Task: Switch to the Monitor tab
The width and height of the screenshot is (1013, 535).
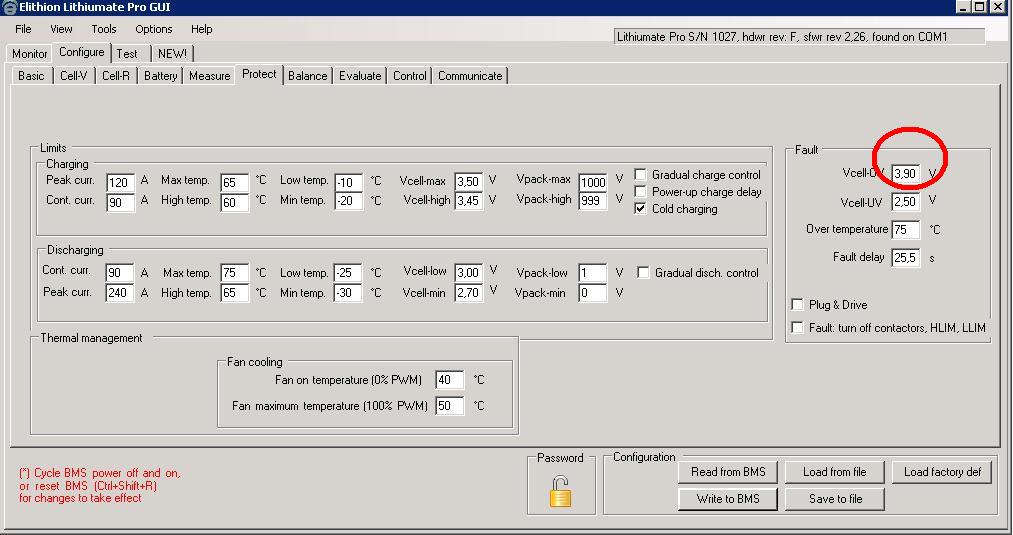Action: (30, 54)
